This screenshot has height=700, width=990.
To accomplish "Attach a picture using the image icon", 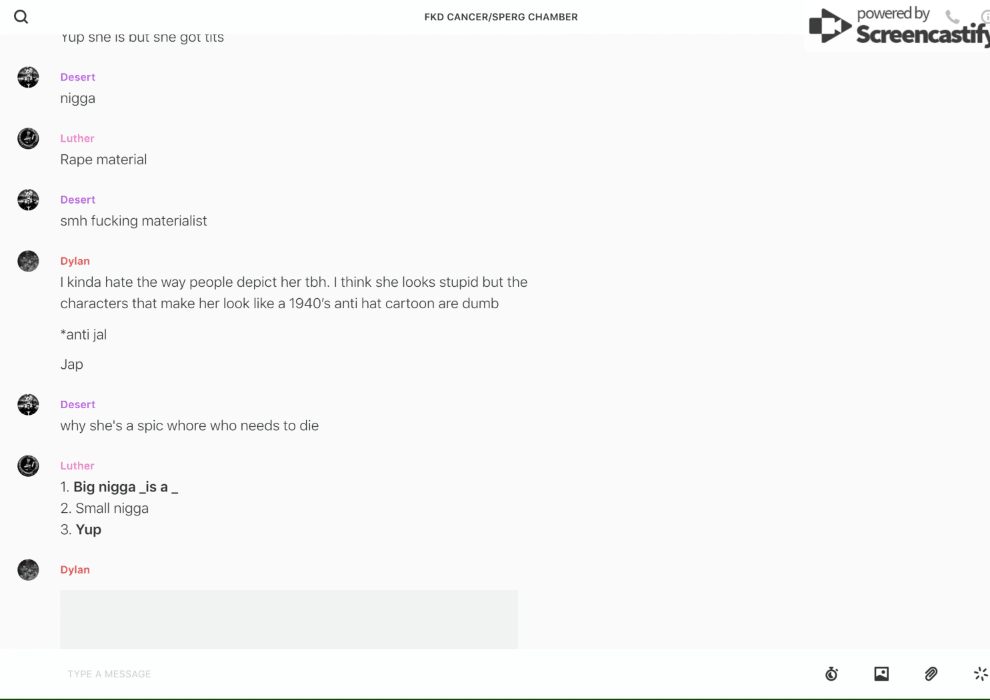I will 881,674.
